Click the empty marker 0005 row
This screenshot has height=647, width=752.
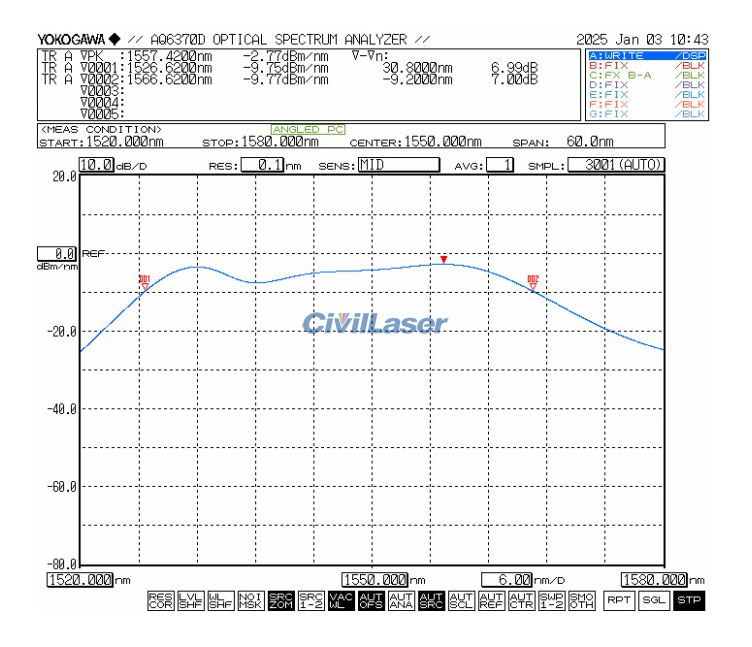tap(102, 114)
